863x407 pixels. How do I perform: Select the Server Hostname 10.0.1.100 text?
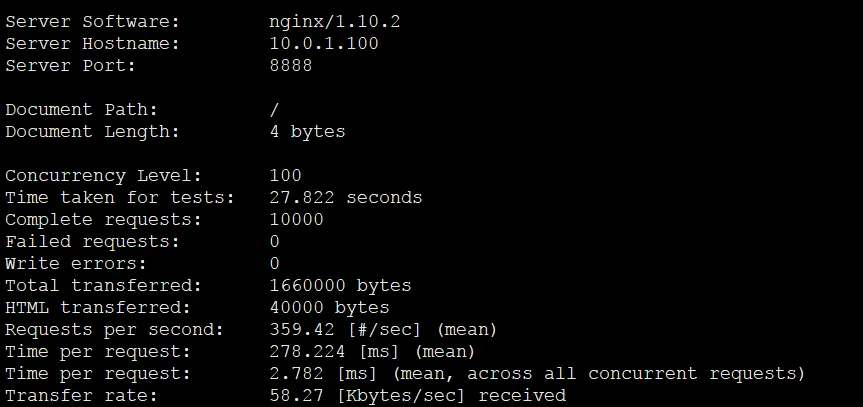click(x=324, y=44)
